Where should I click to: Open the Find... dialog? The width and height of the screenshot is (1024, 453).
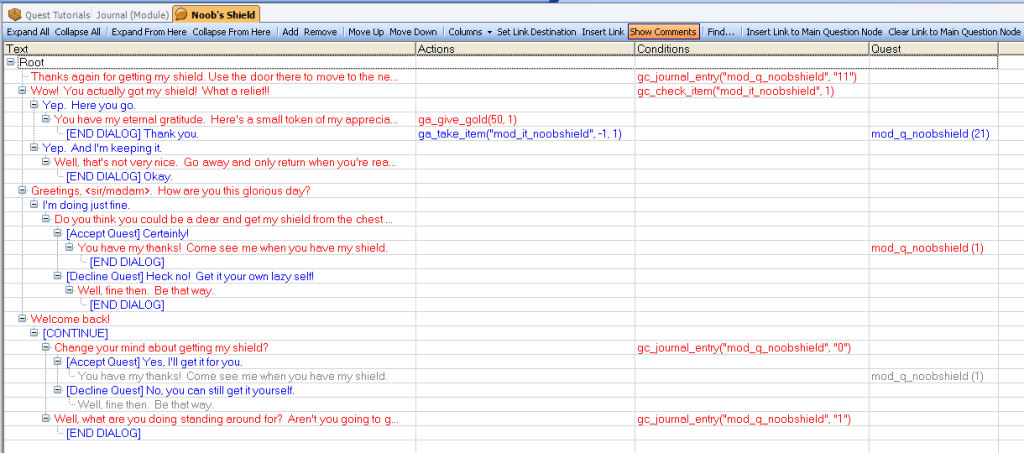720,32
